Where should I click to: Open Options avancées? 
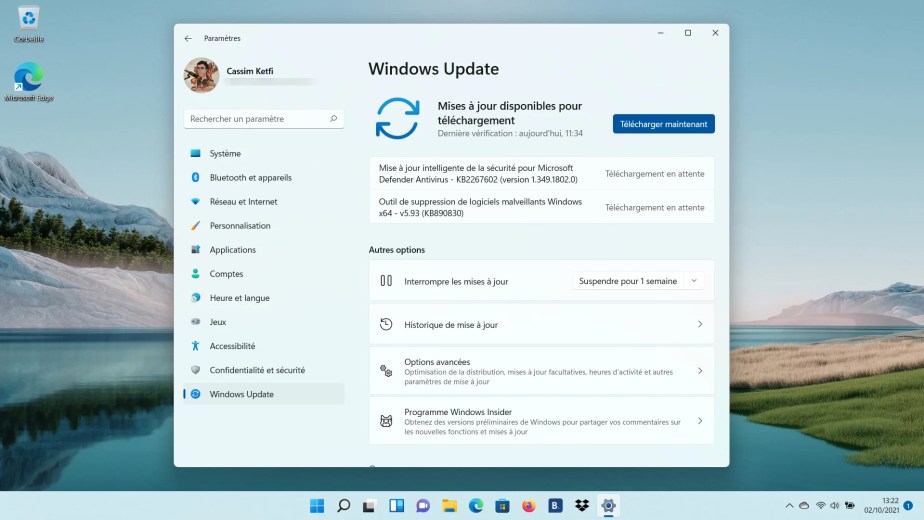[542, 371]
